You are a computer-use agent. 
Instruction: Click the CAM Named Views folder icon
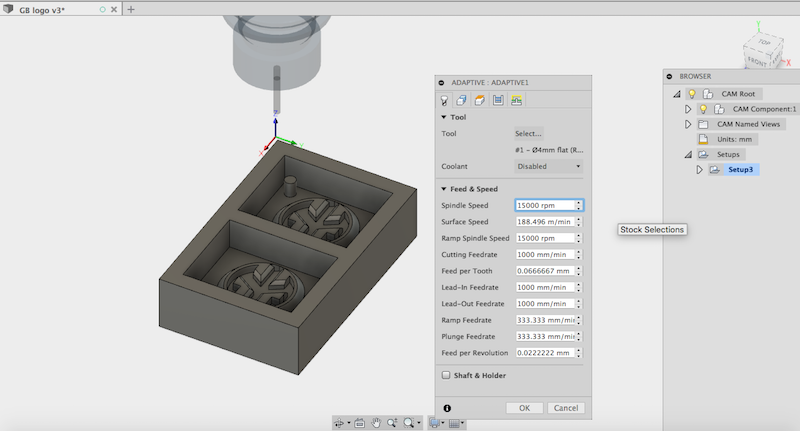pyautogui.click(x=703, y=124)
